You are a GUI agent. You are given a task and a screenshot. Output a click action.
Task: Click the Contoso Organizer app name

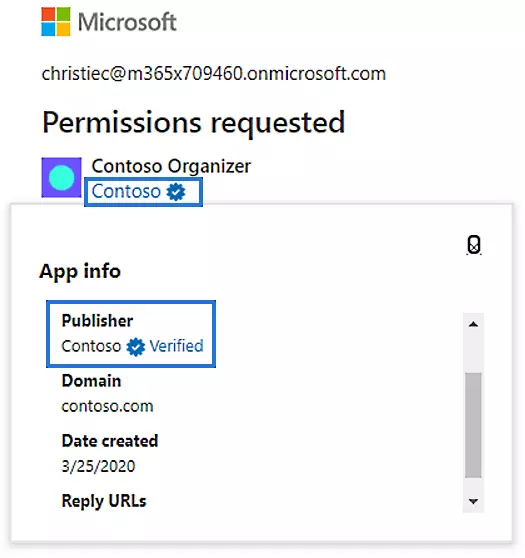pyautogui.click(x=171, y=166)
